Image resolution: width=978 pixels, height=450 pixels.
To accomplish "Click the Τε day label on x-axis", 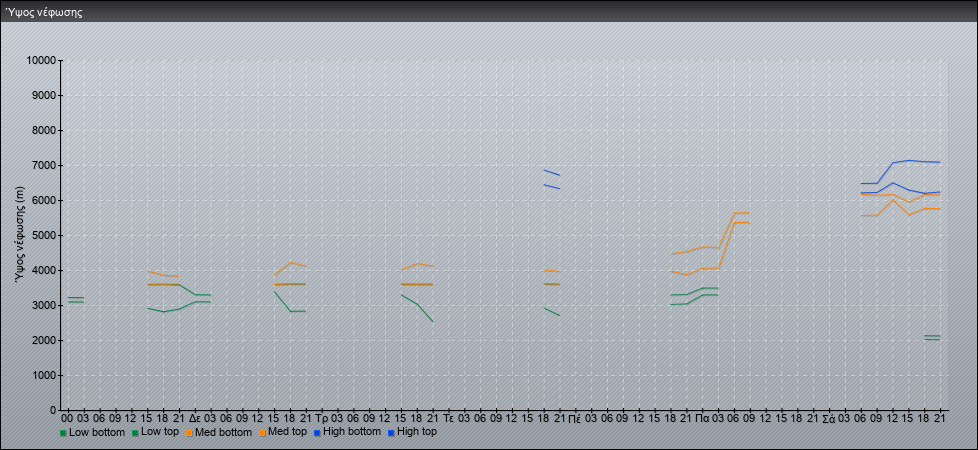I will 449,418.
